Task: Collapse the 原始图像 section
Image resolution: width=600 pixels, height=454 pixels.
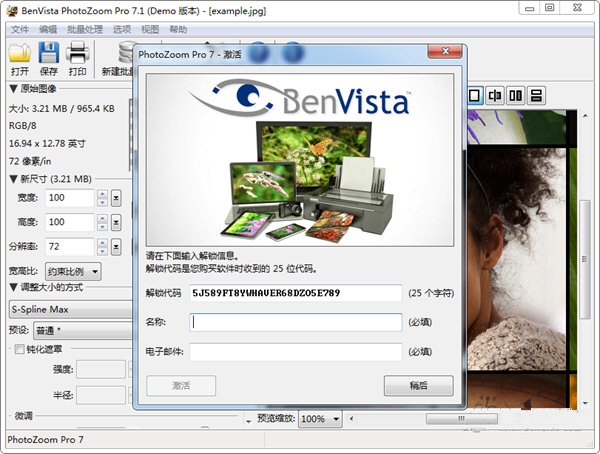Action: (13, 89)
